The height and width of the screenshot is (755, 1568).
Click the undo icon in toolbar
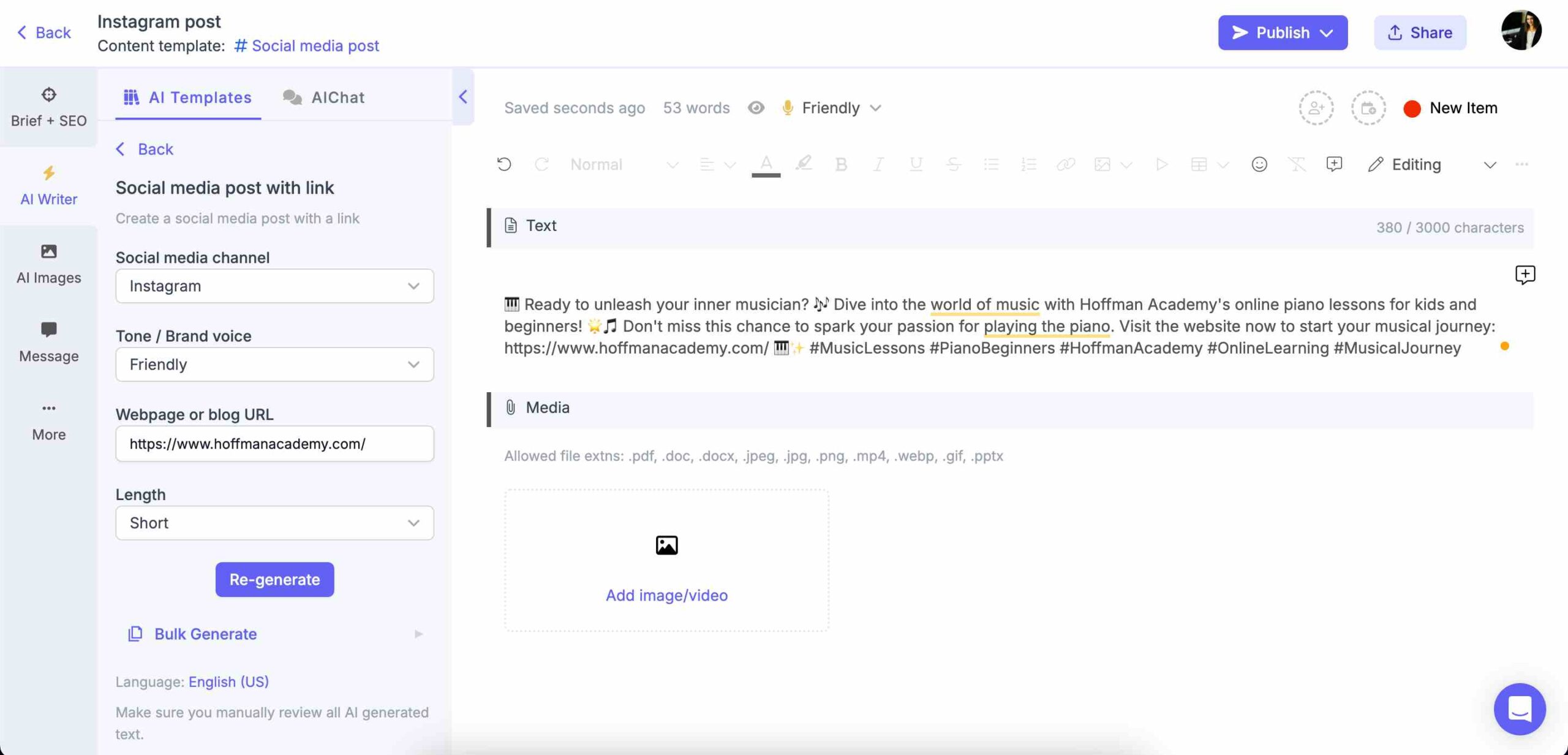(x=504, y=164)
